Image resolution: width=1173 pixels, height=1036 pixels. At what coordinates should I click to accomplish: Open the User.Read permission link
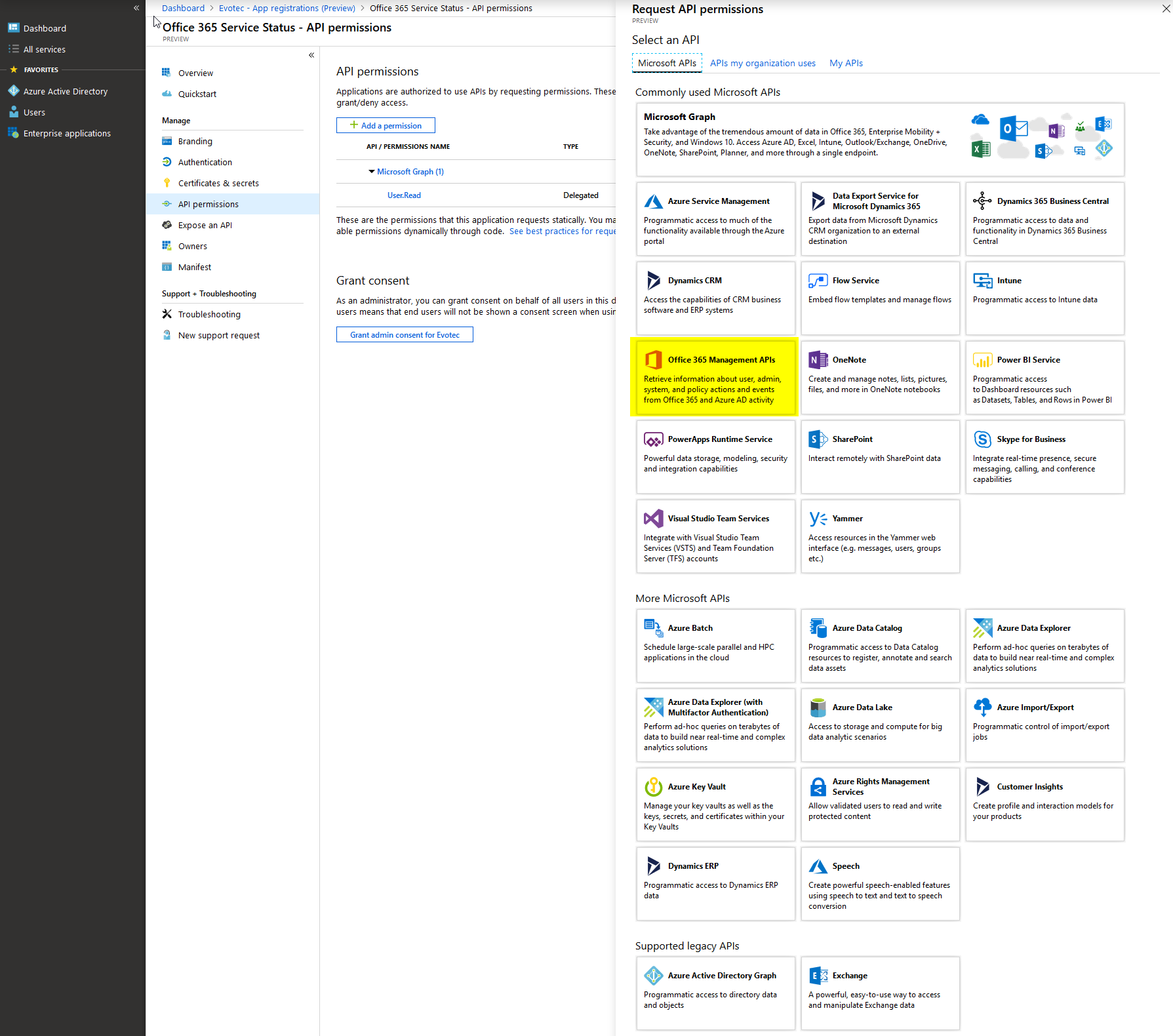pyautogui.click(x=404, y=195)
